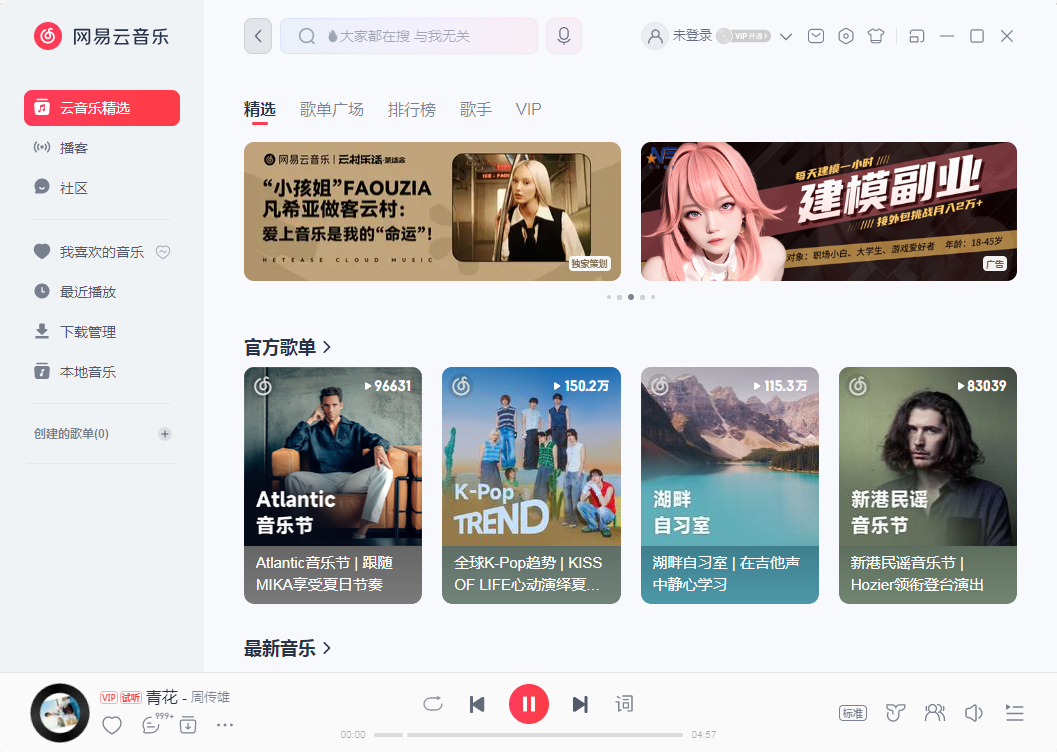Change sound quality via 标准 button
This screenshot has width=1057, height=752.
(853, 713)
